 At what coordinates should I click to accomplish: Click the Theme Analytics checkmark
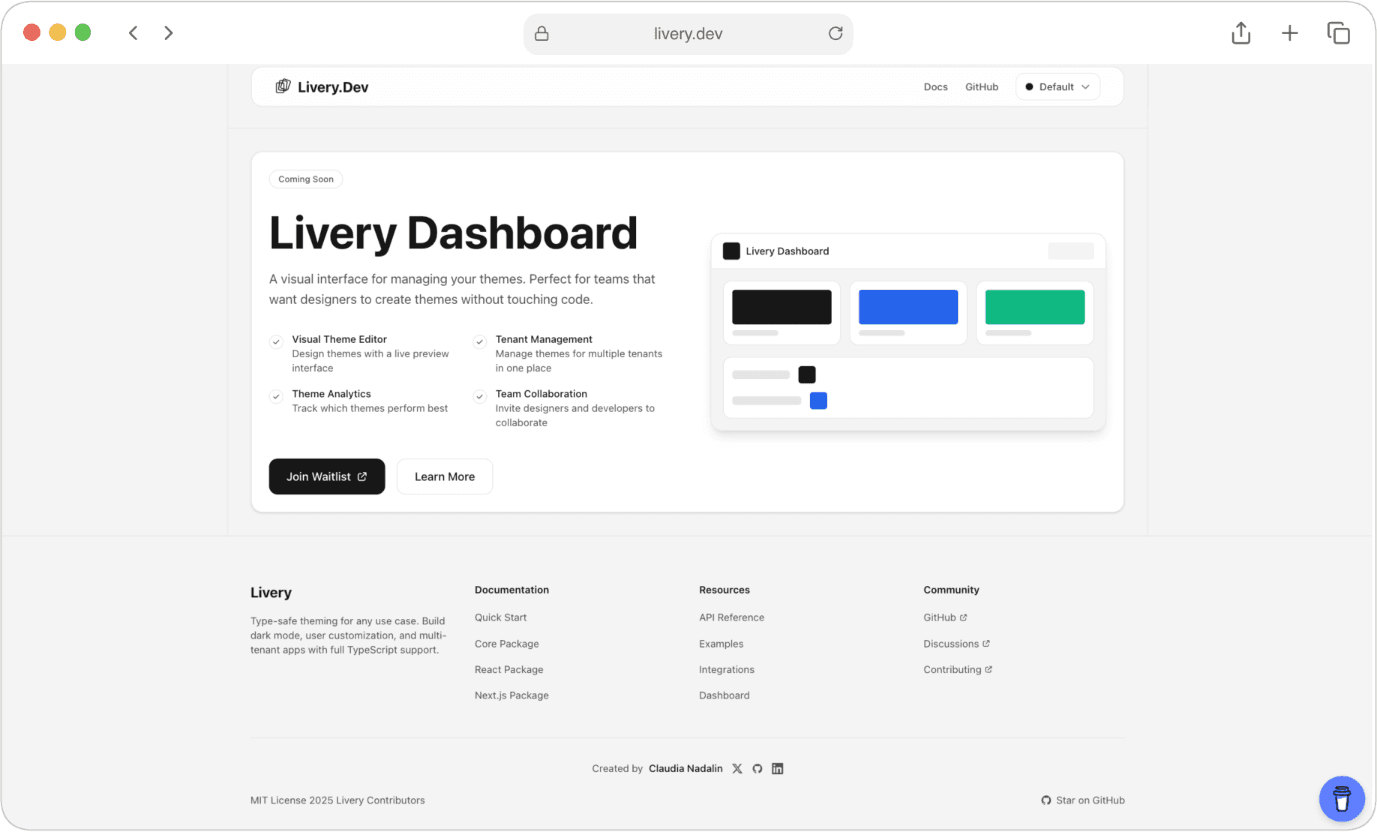pos(277,395)
